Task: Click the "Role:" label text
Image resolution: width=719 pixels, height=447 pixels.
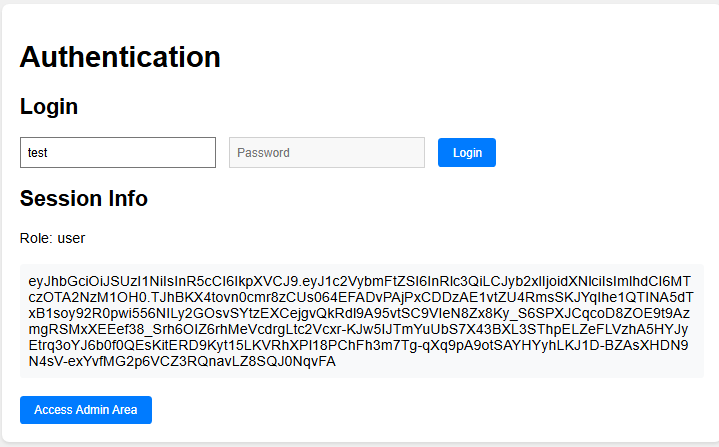Action: point(36,238)
